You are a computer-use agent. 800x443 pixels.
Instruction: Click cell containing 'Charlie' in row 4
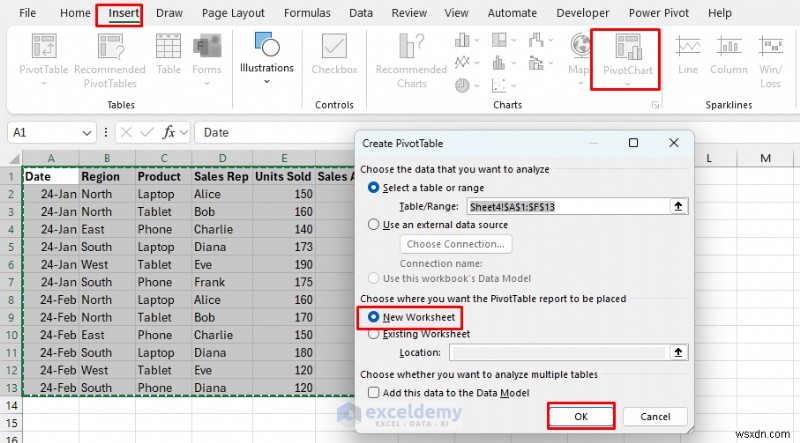tap(222, 229)
